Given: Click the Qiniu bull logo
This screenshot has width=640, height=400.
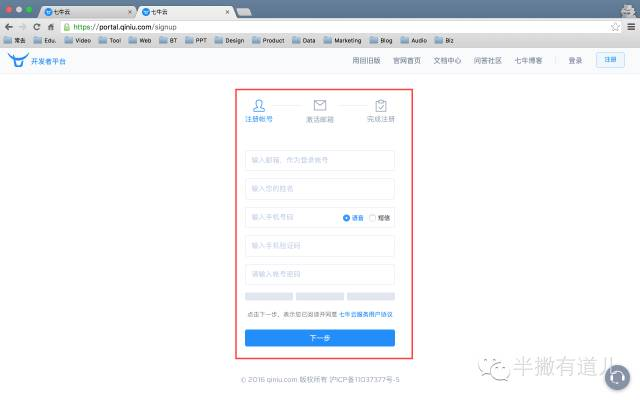Looking at the screenshot, I should point(17,60).
